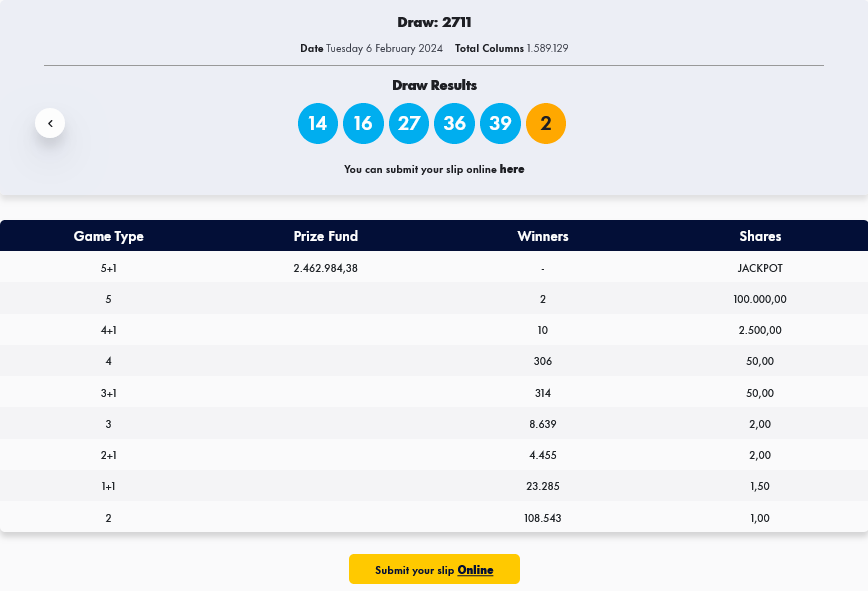Go to the previous draw with left arrow

(x=50, y=123)
